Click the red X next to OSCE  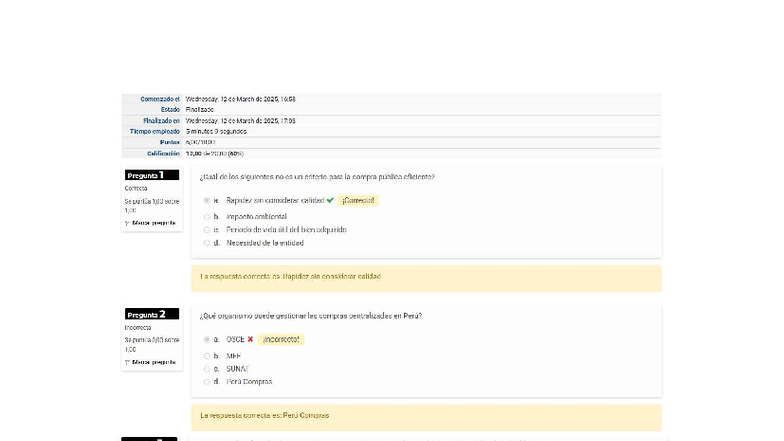coord(250,340)
